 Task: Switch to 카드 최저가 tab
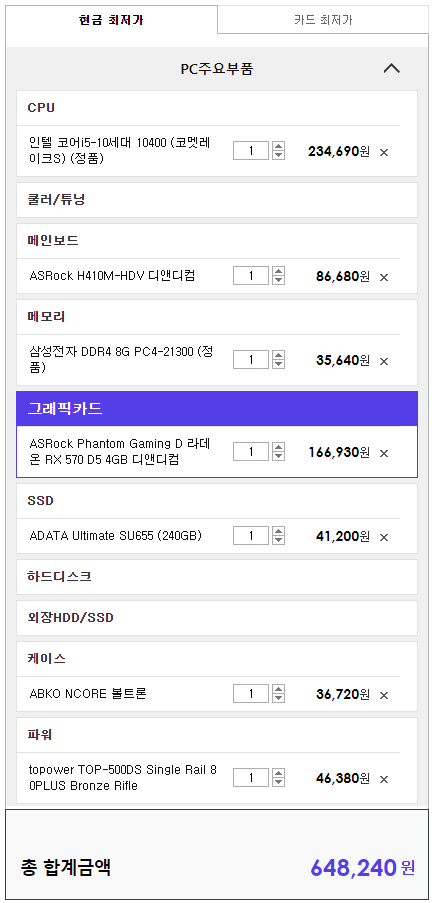point(323,20)
